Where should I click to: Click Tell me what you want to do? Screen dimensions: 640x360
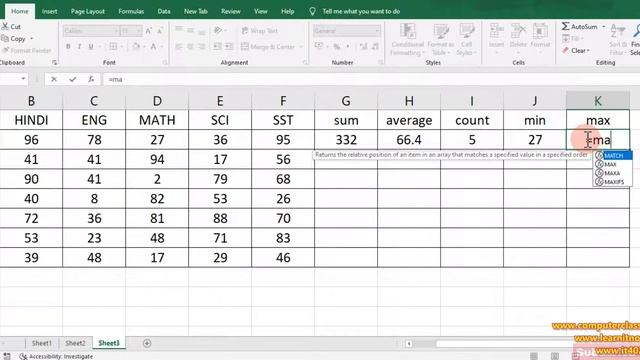click(x=361, y=11)
